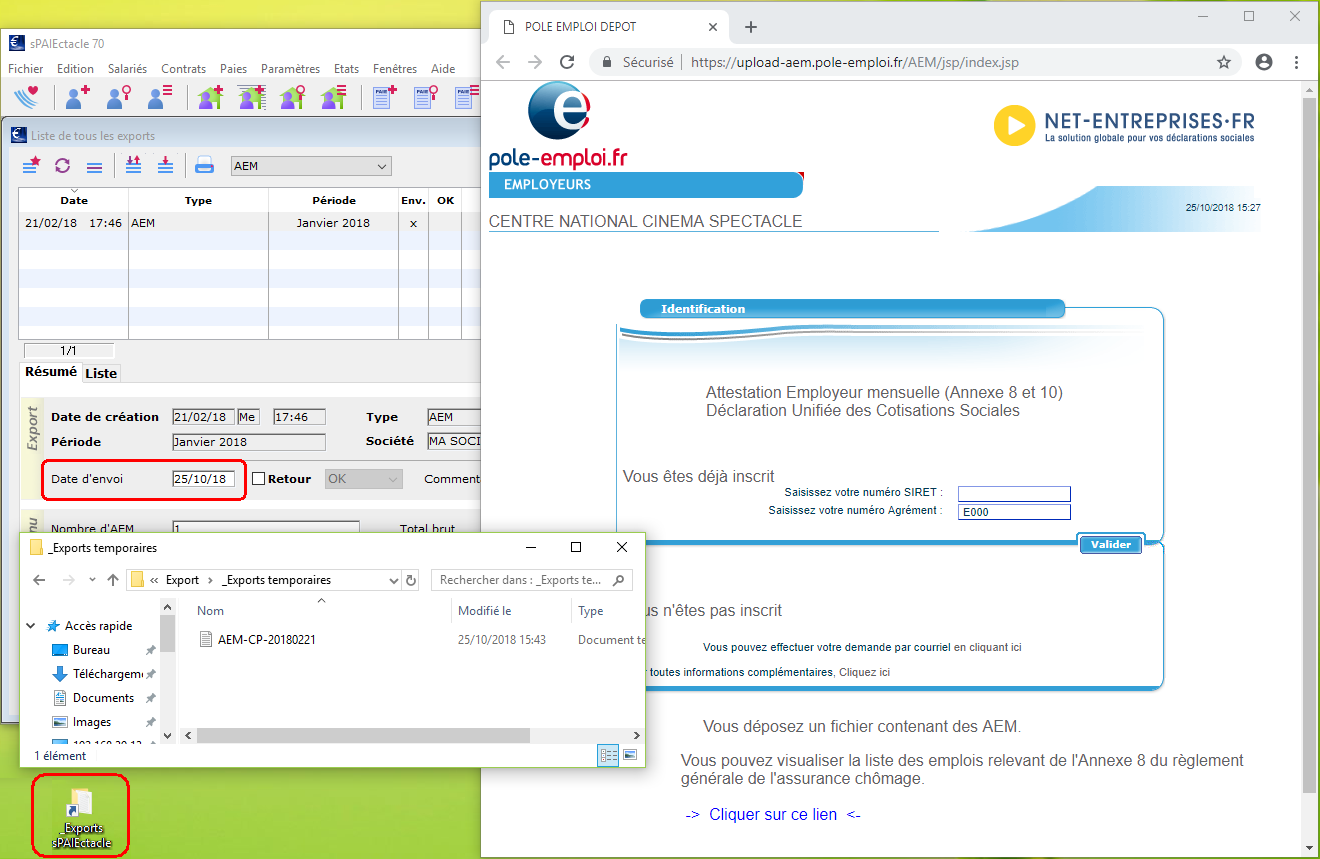Image resolution: width=1320 pixels, height=859 pixels.
Task: Click the Explorer large thumbnails view icon
Action: click(x=630, y=755)
